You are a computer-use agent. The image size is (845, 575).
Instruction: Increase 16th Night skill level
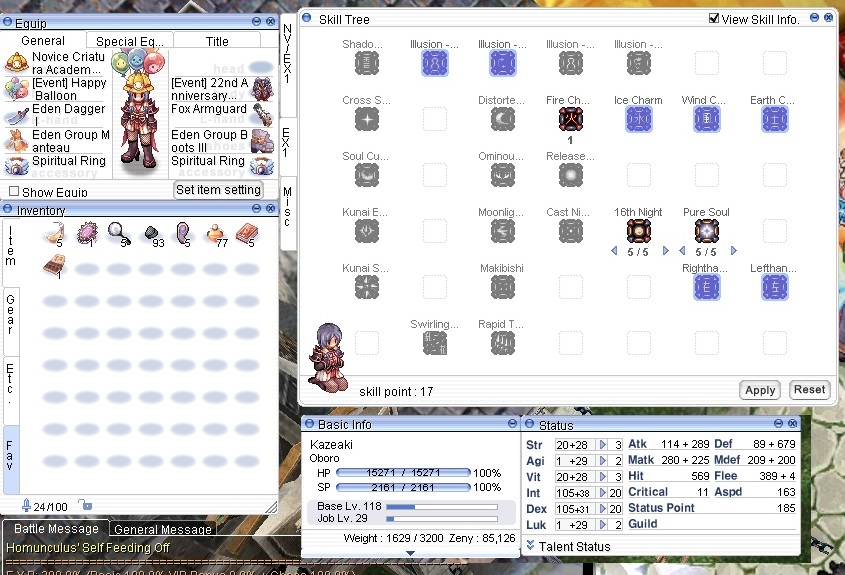(x=666, y=251)
